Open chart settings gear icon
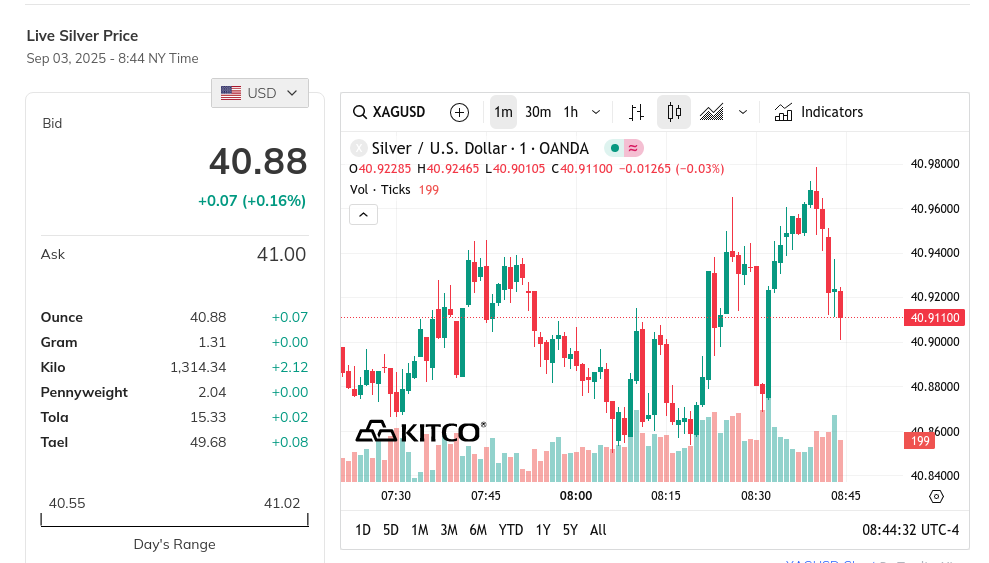 pyautogui.click(x=937, y=497)
